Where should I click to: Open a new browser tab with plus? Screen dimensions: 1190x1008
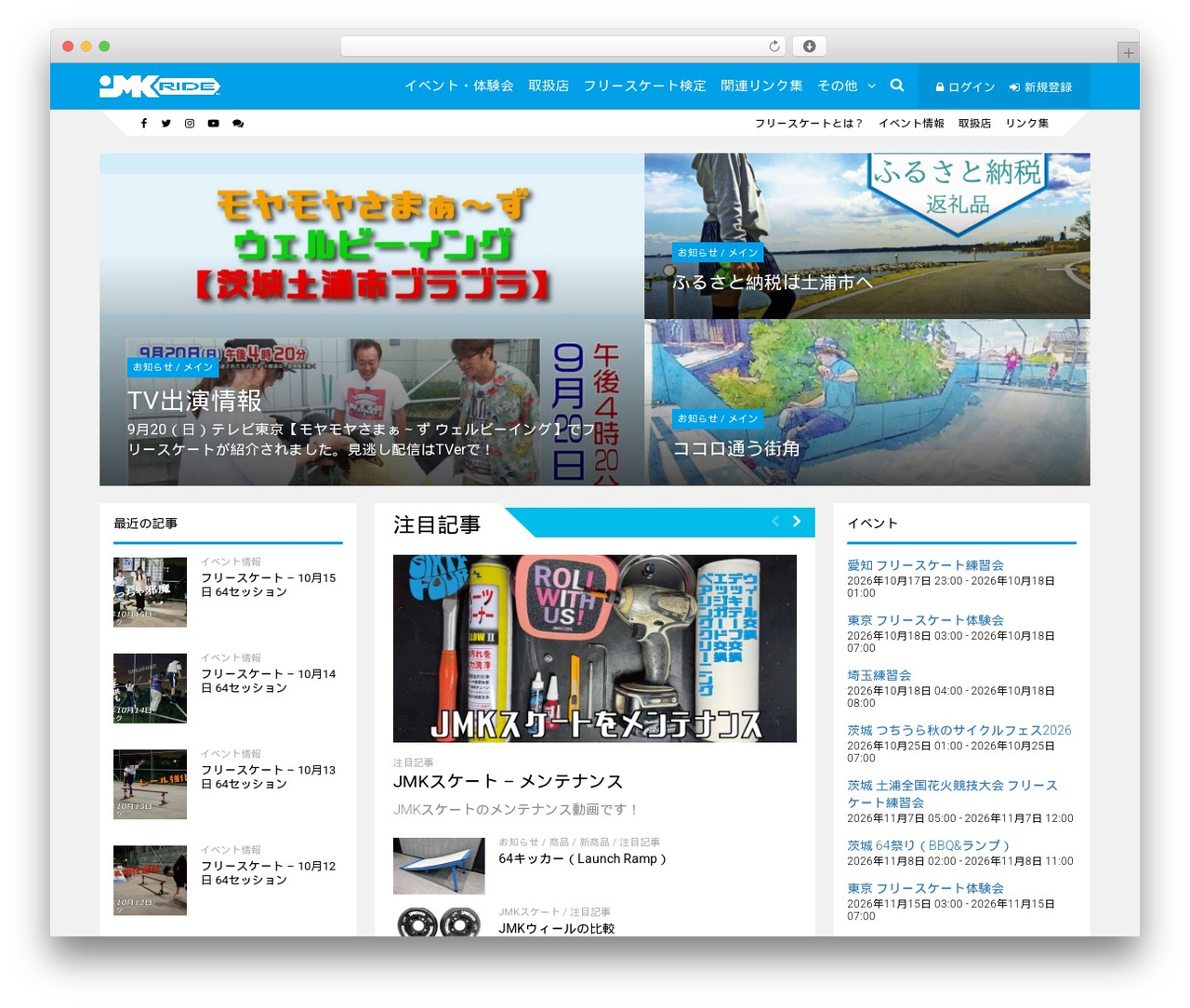point(1129,53)
